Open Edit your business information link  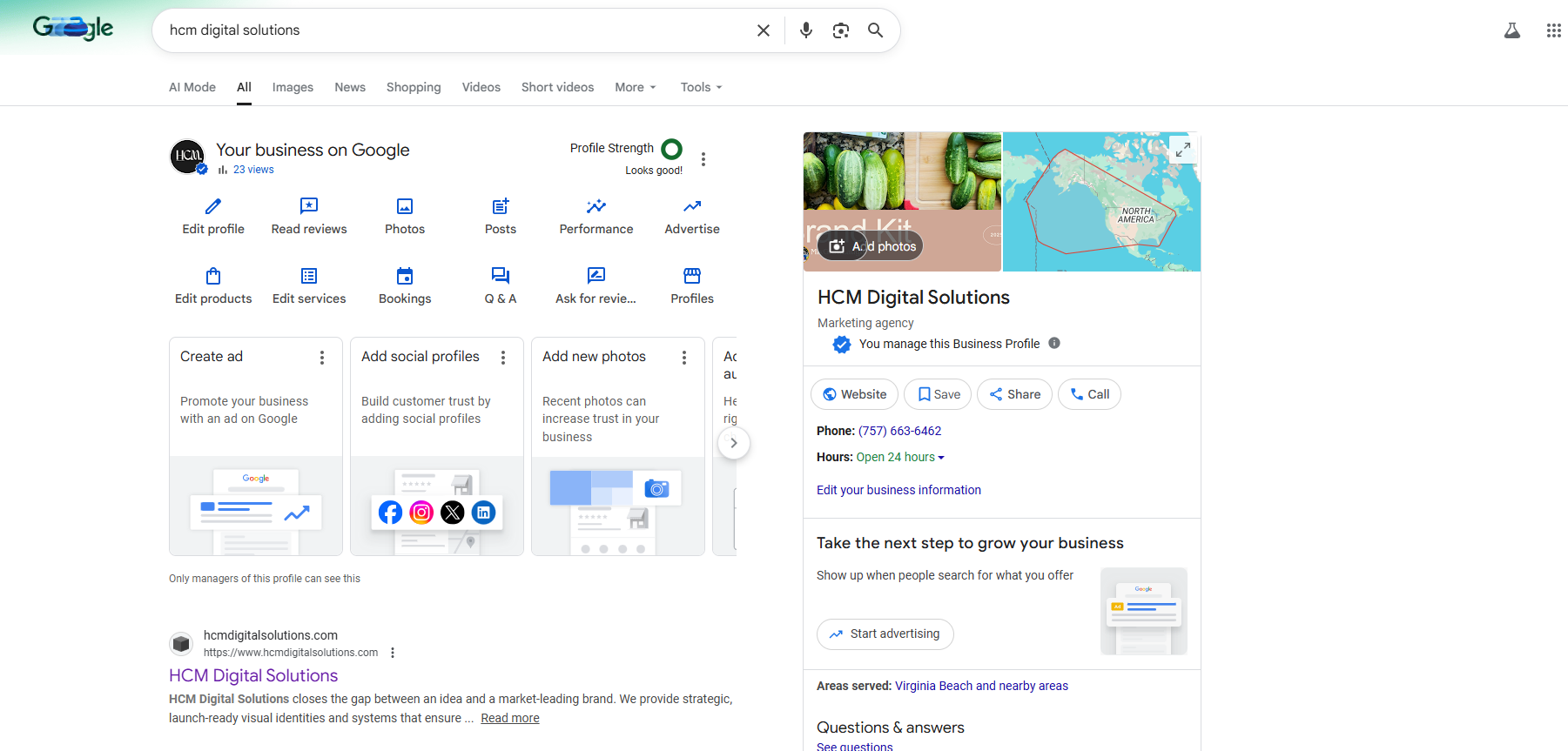(898, 490)
